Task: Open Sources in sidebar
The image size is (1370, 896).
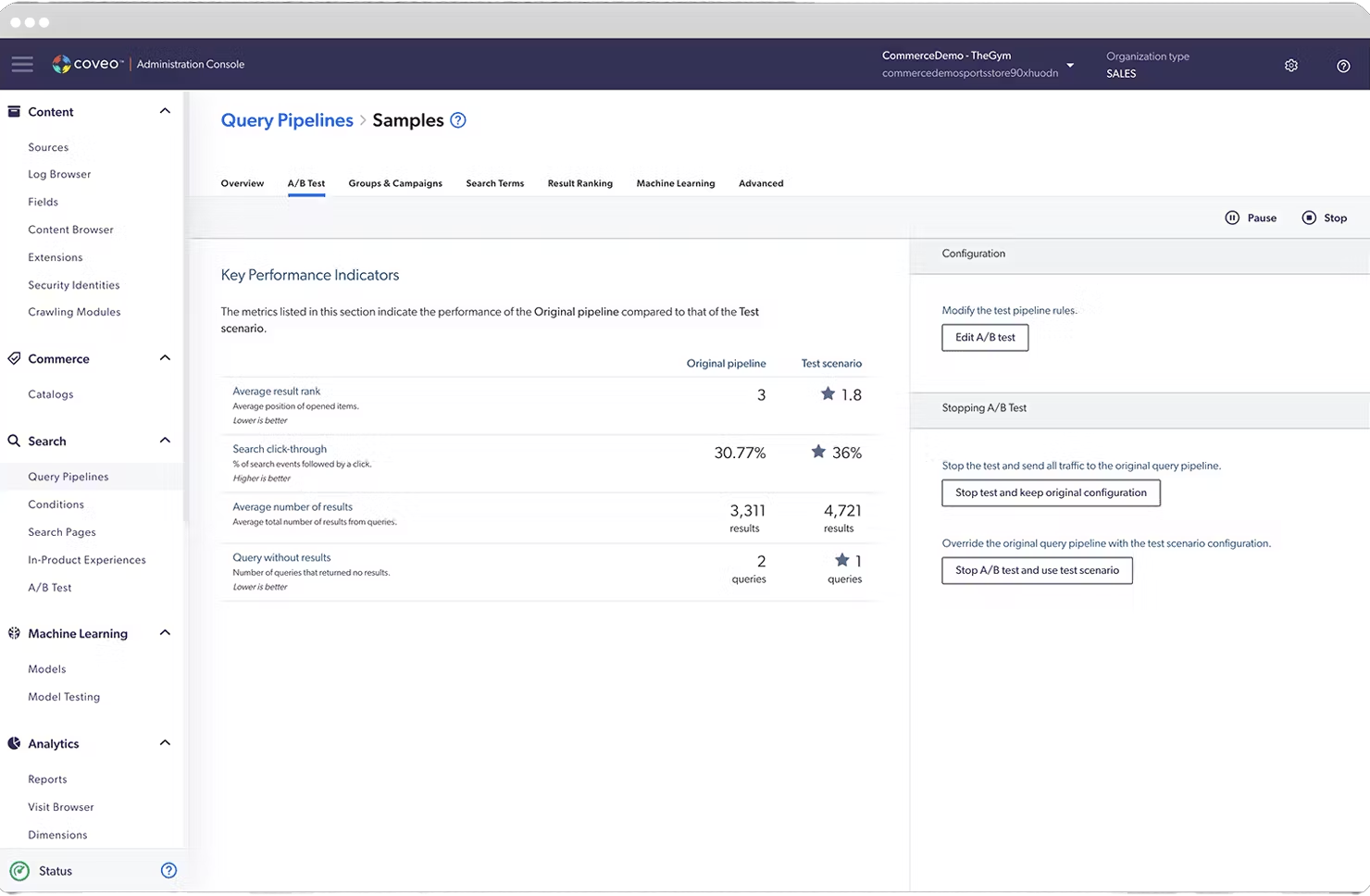Action: [x=48, y=147]
